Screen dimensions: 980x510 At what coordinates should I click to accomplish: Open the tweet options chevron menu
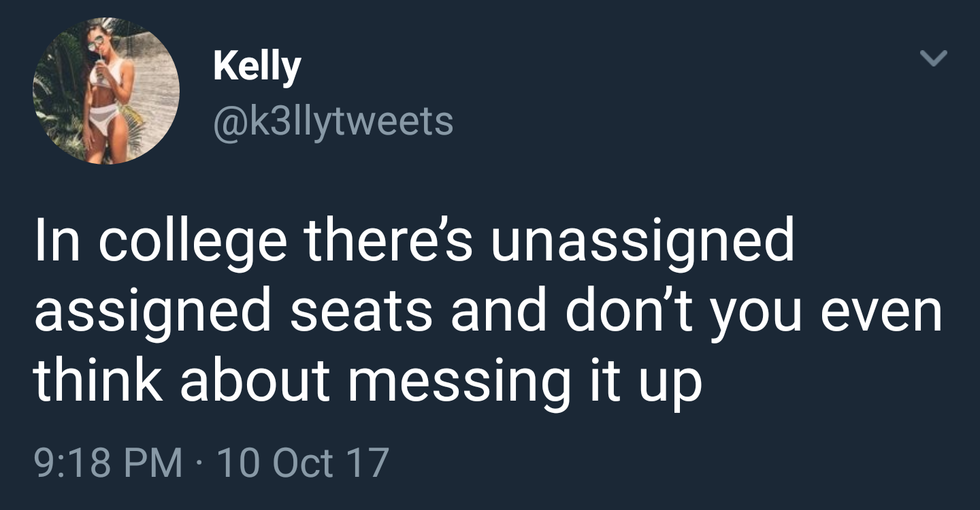tap(932, 62)
